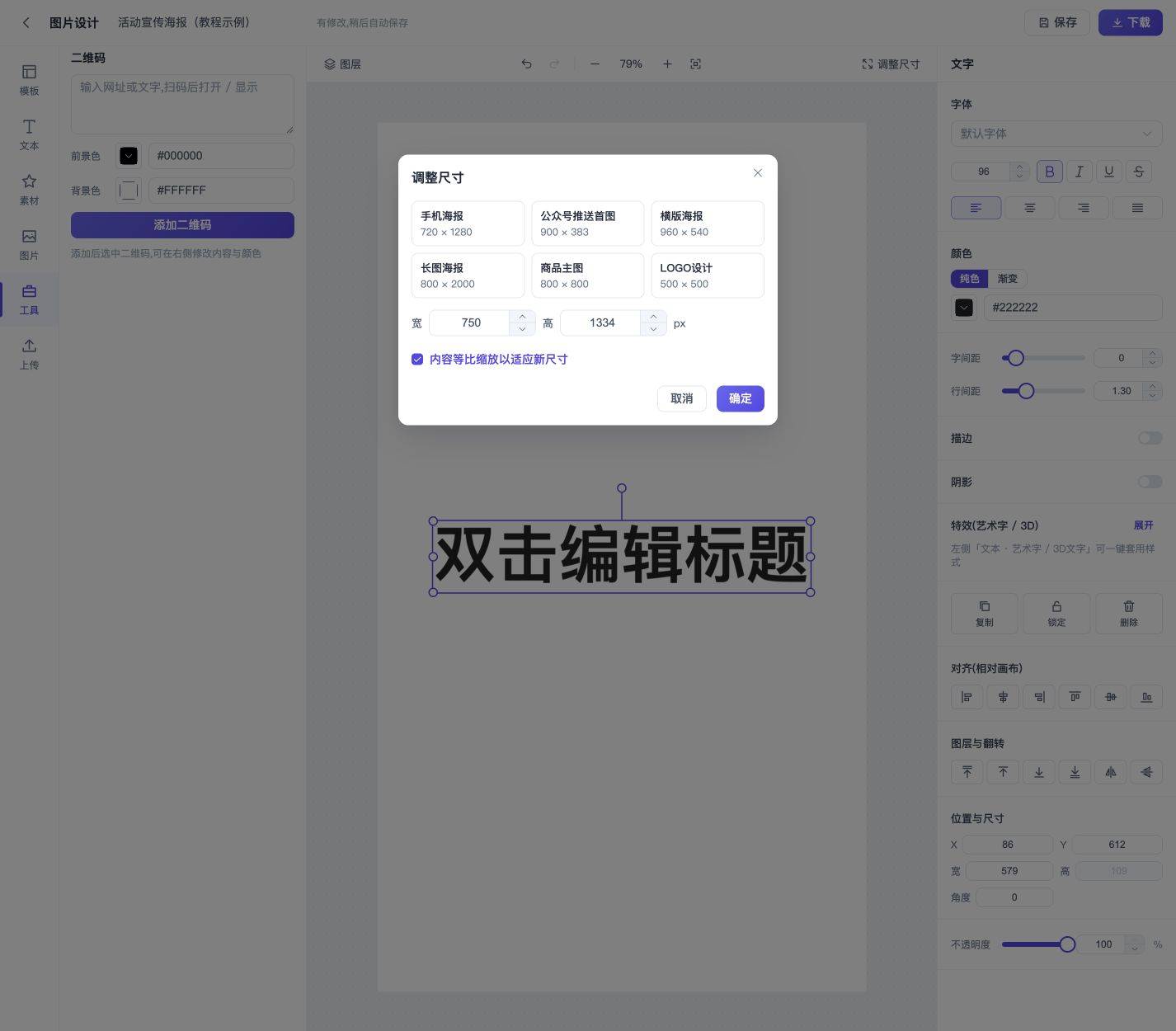Toggle bold text formatting
The image size is (1176, 1031).
(1049, 172)
